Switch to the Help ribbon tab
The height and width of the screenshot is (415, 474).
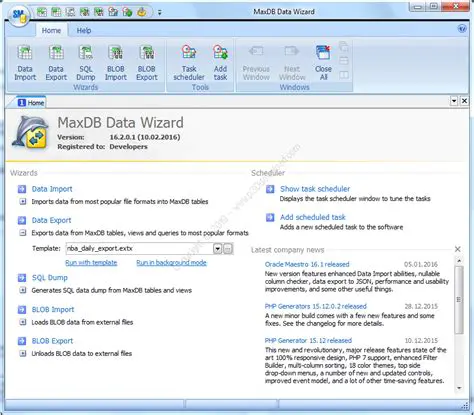pos(84,30)
